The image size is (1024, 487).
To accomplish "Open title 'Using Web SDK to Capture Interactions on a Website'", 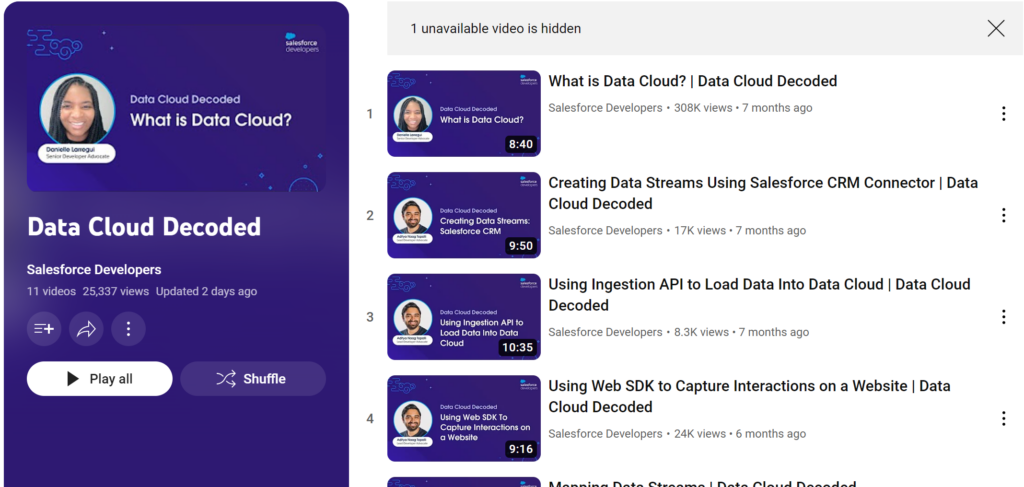I will pyautogui.click(x=749, y=396).
